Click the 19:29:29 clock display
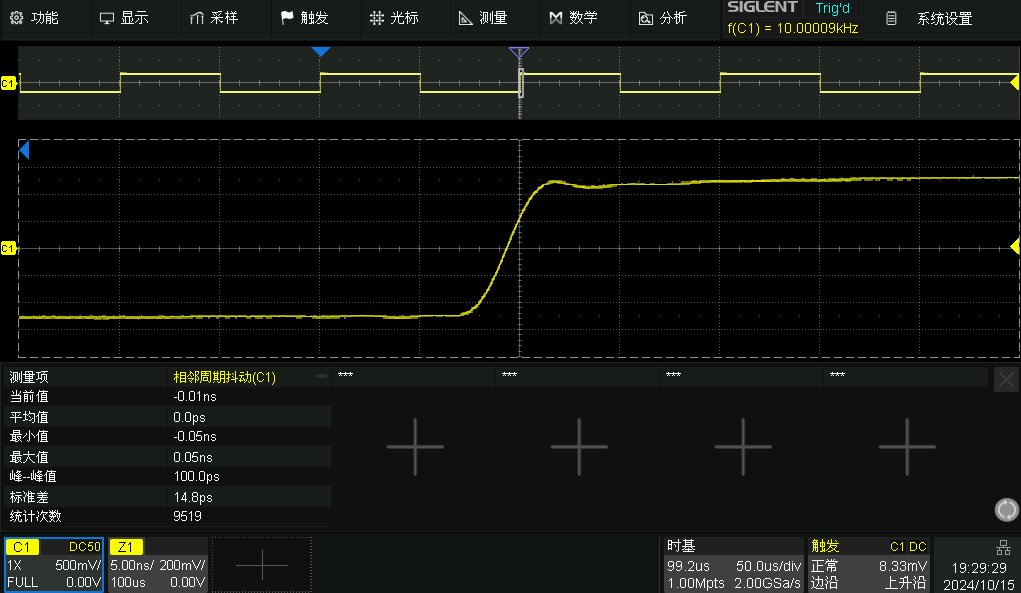The width and height of the screenshot is (1021, 593). 979,568
